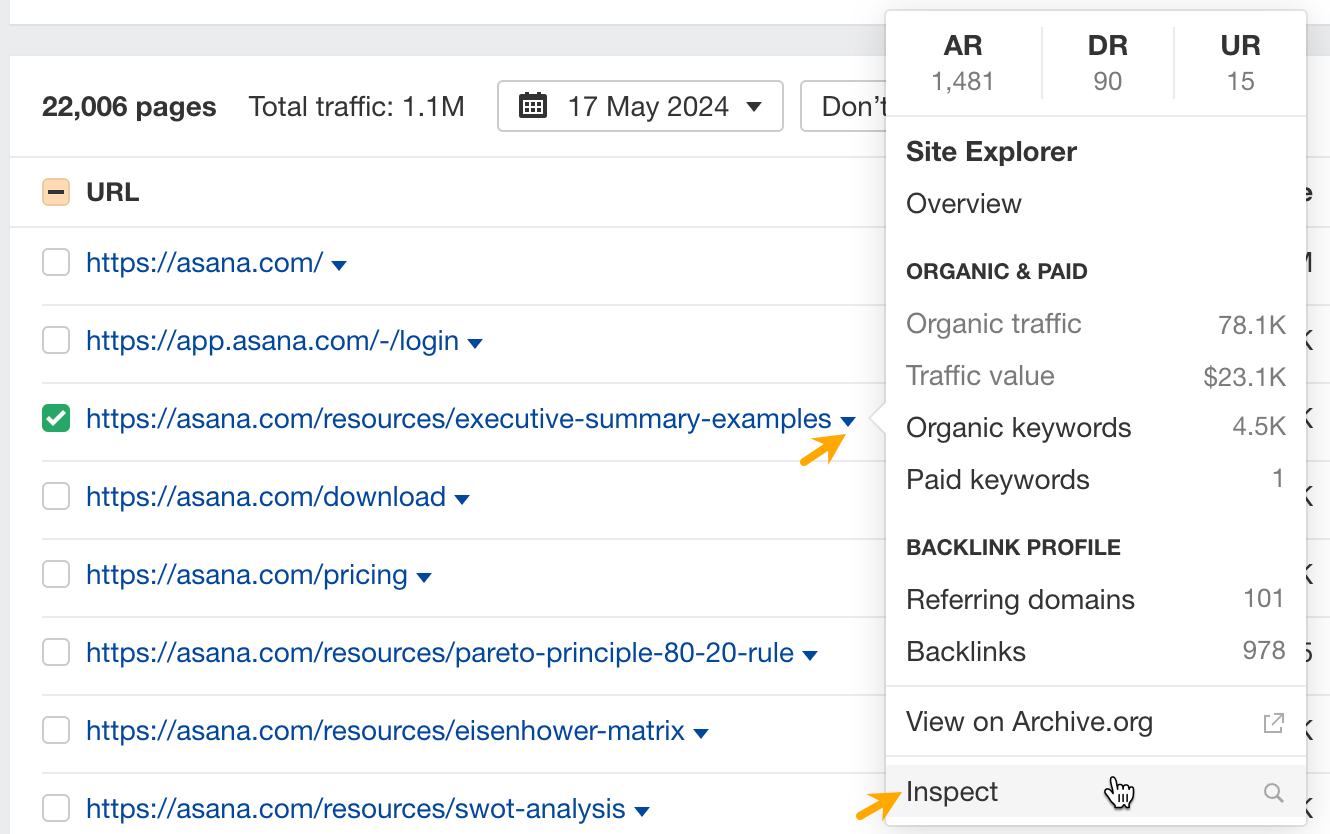Click the external link icon beside View on Archive.org
Viewport: 1330px width, 834px height.
coord(1274,721)
